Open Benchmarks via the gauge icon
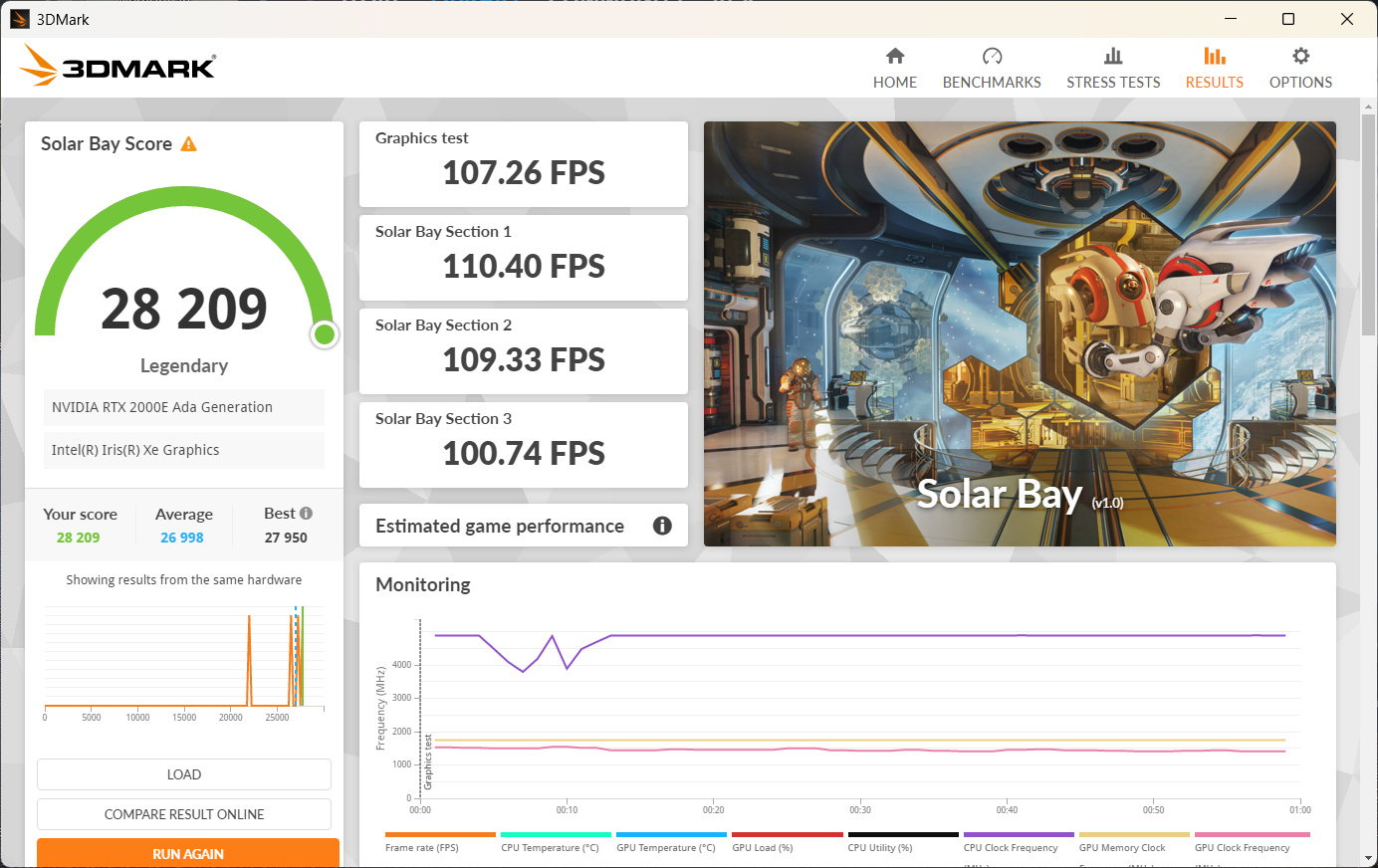 [x=992, y=56]
